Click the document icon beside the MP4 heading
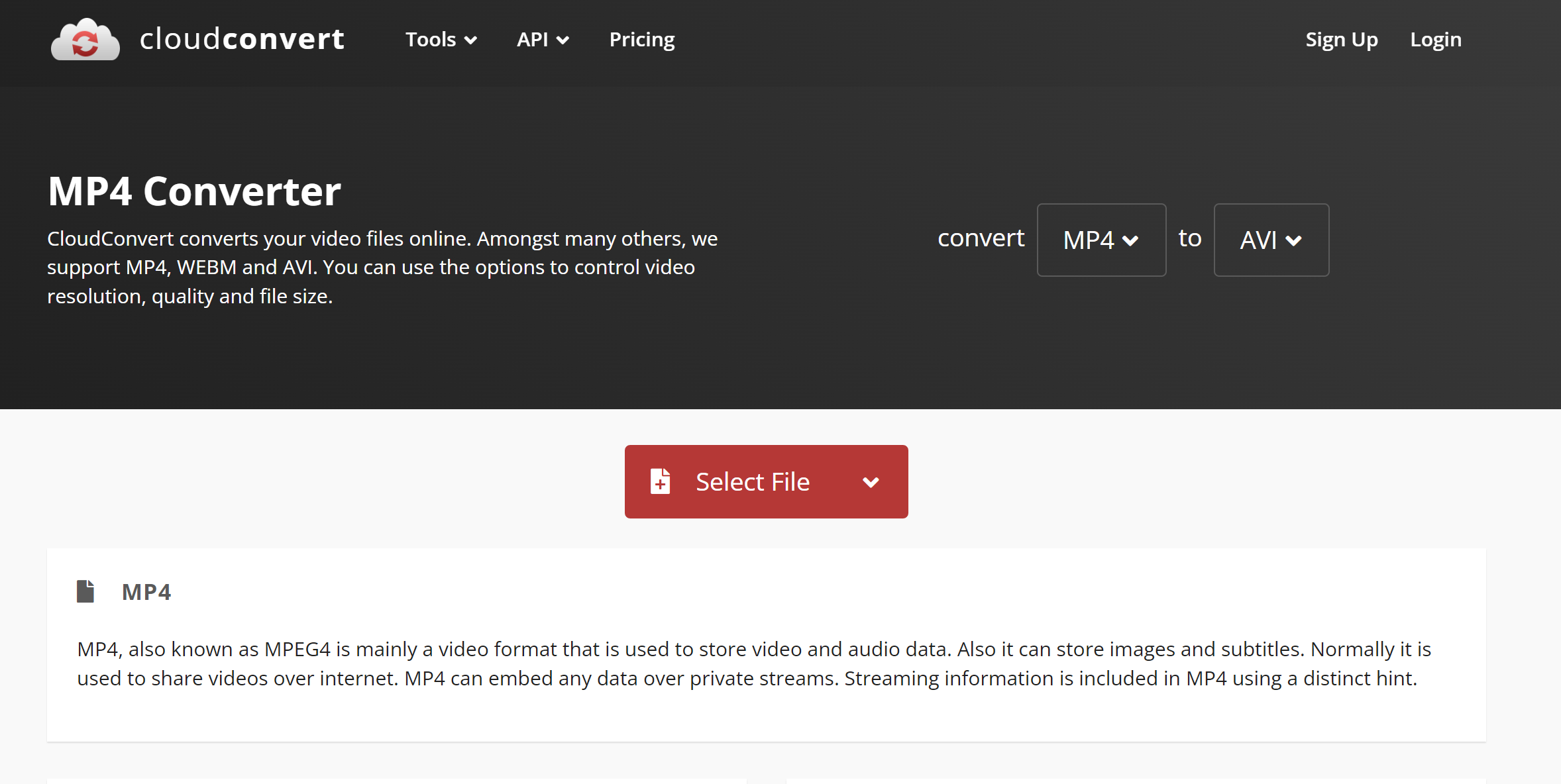 point(85,591)
